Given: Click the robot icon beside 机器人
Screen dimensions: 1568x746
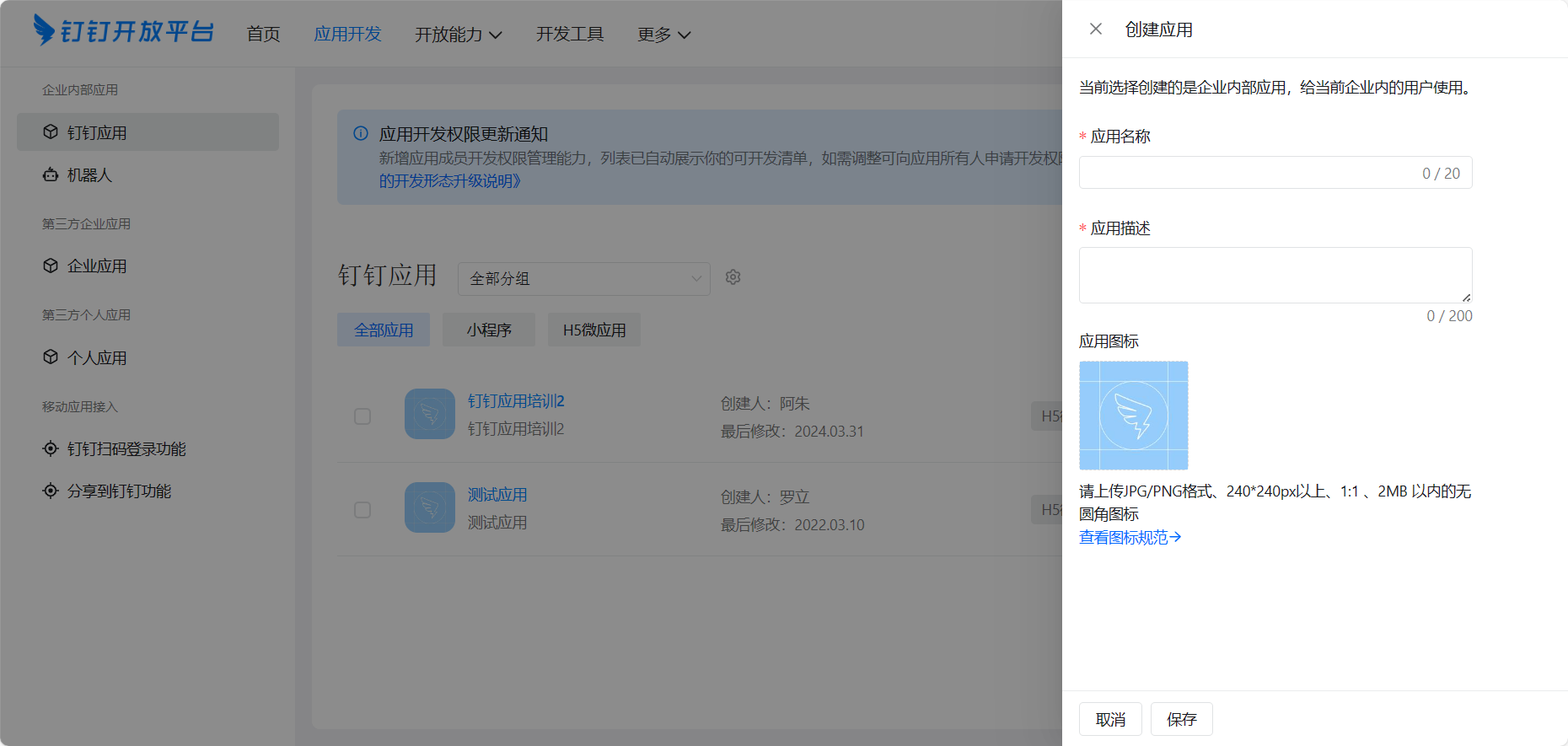Looking at the screenshot, I should [51, 174].
